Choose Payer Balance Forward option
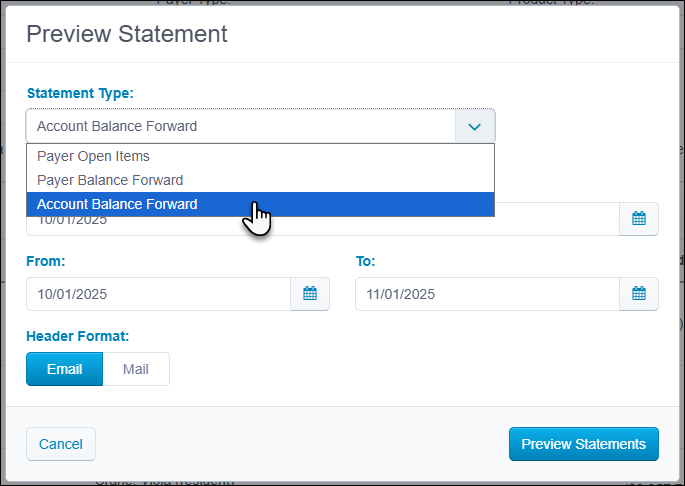 click(260, 180)
